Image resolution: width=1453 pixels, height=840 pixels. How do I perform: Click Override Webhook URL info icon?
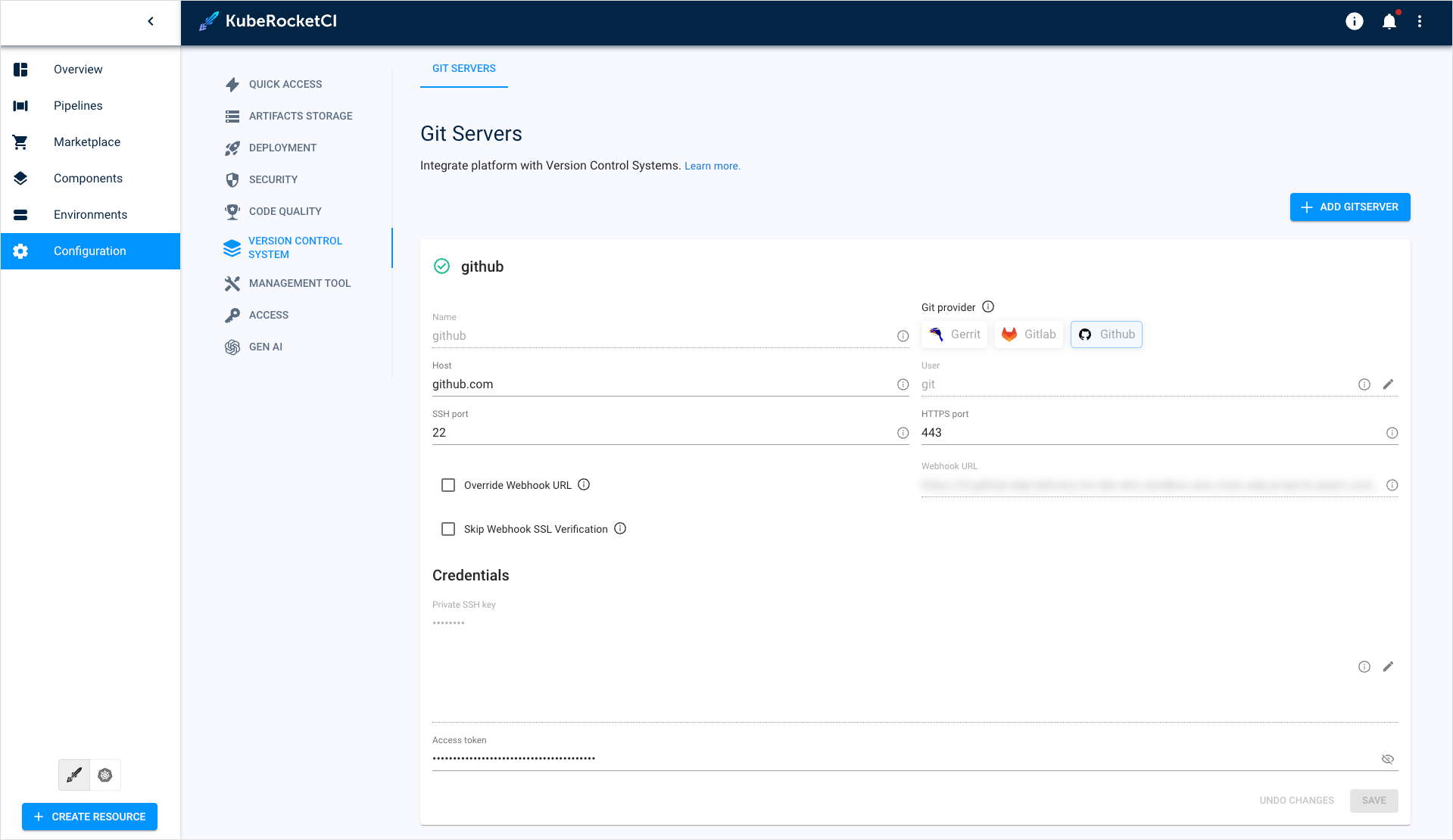tap(584, 484)
